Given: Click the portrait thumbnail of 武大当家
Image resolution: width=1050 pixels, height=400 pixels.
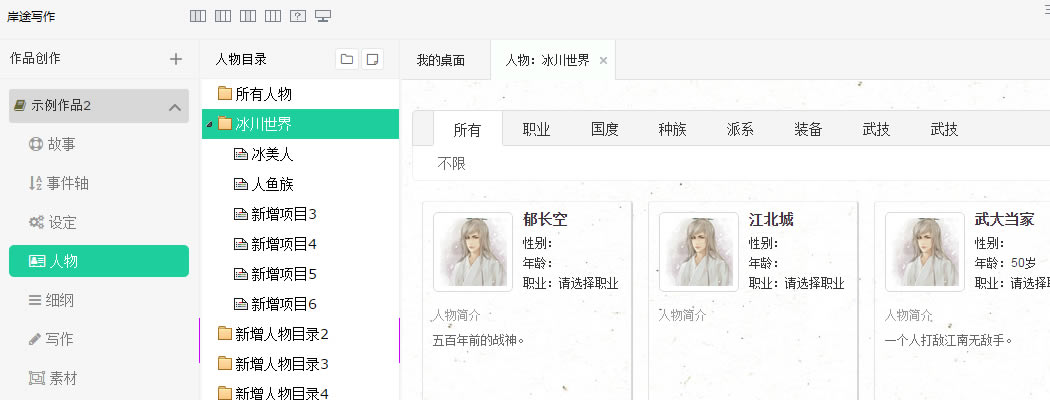Looking at the screenshot, I should [924, 251].
